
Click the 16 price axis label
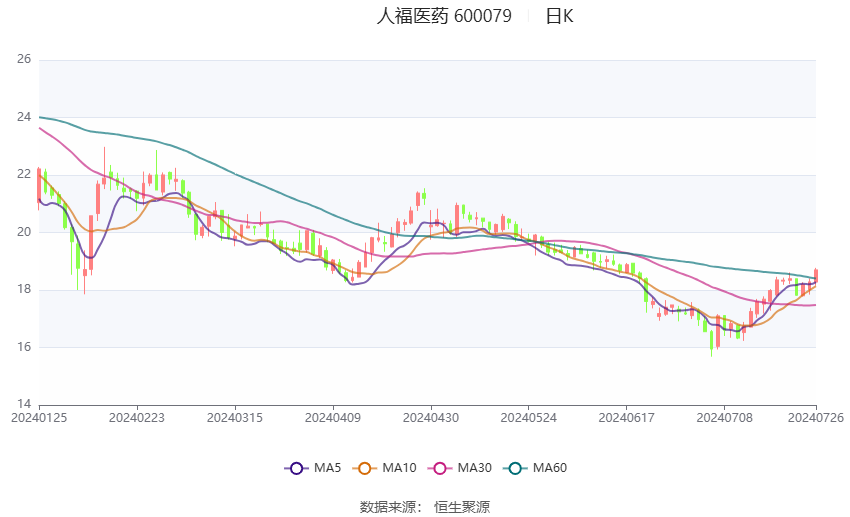point(24,347)
